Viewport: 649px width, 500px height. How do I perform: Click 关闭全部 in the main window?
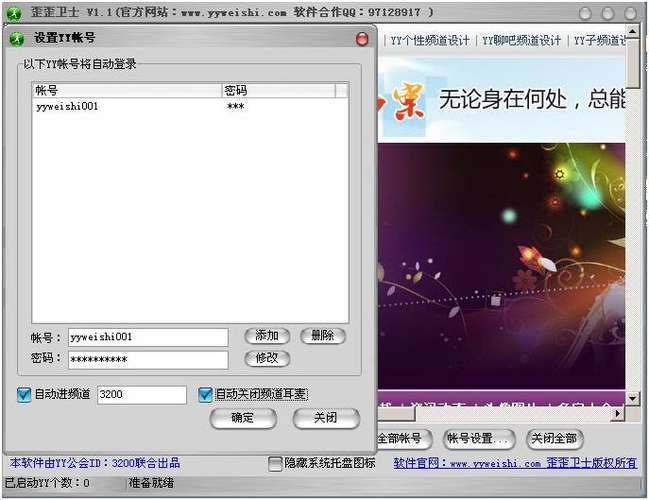click(554, 439)
